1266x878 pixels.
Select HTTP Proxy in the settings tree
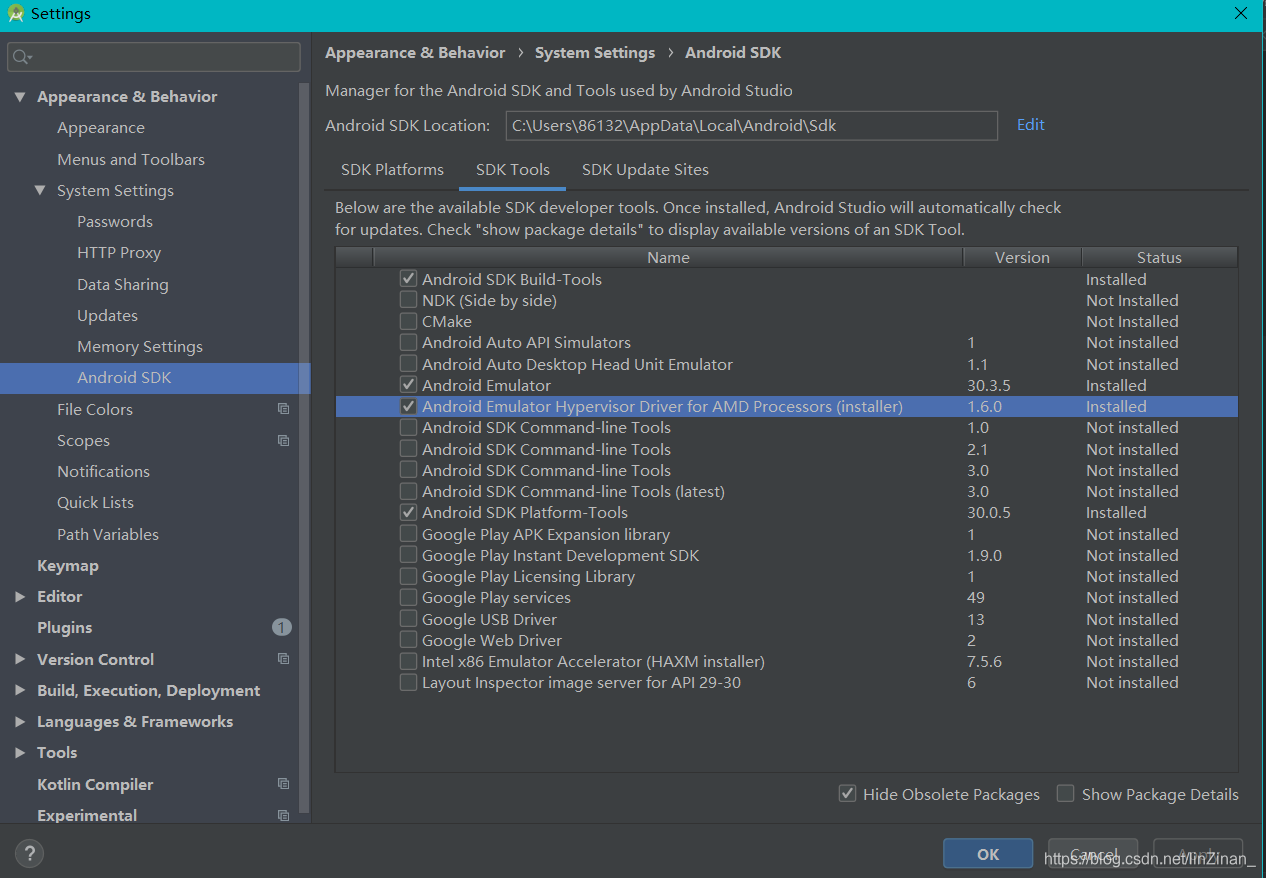pos(119,253)
